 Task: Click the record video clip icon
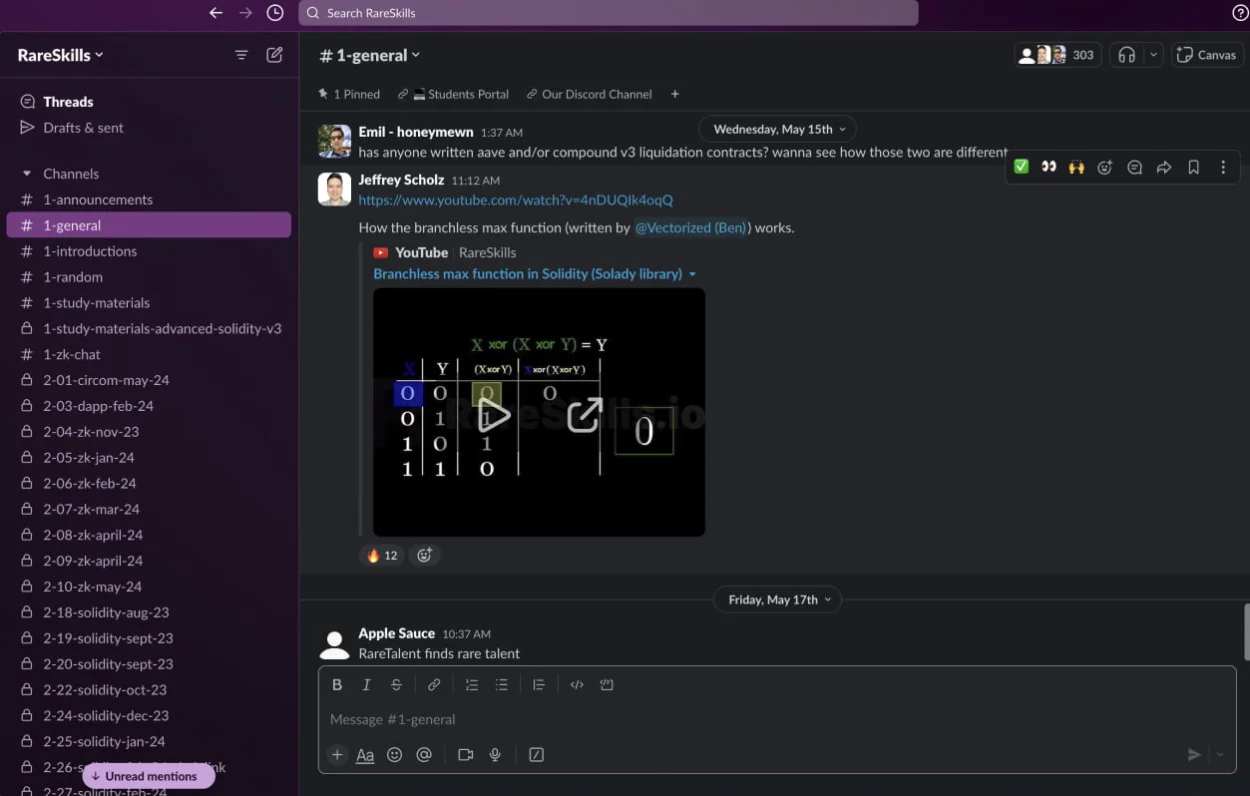(x=465, y=755)
